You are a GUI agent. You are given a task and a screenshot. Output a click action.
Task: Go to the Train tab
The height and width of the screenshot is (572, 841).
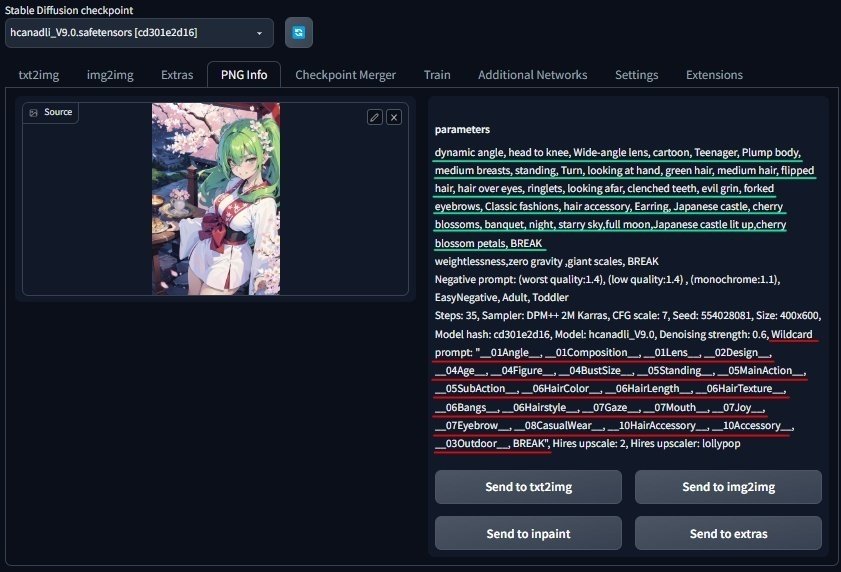click(x=437, y=75)
